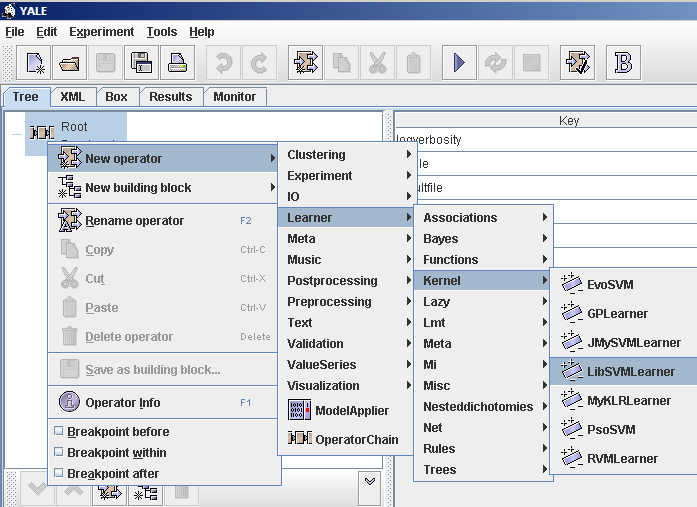Expand the Clustering submenu

click(346, 155)
